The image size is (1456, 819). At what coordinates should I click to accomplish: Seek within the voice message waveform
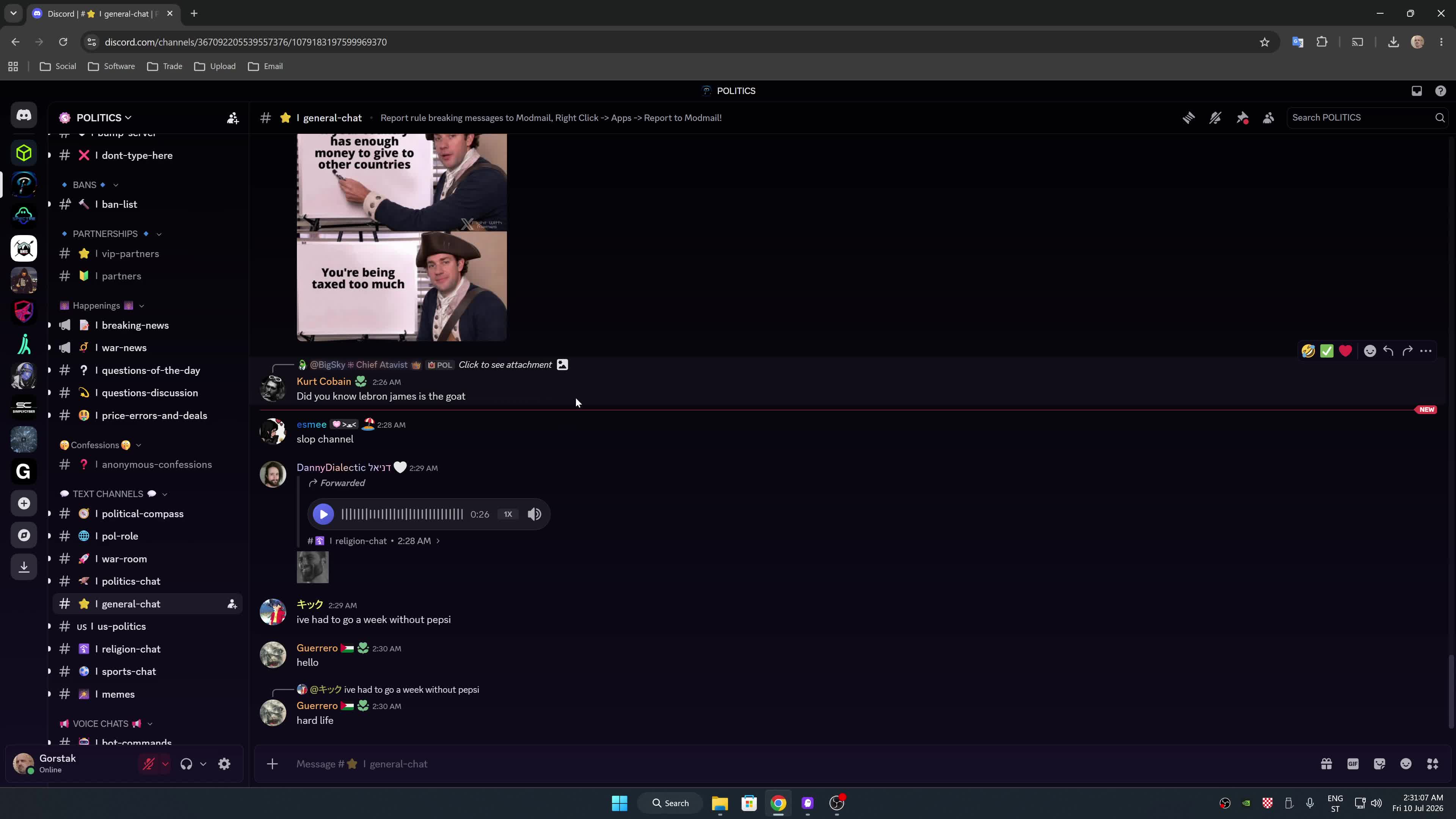[402, 515]
